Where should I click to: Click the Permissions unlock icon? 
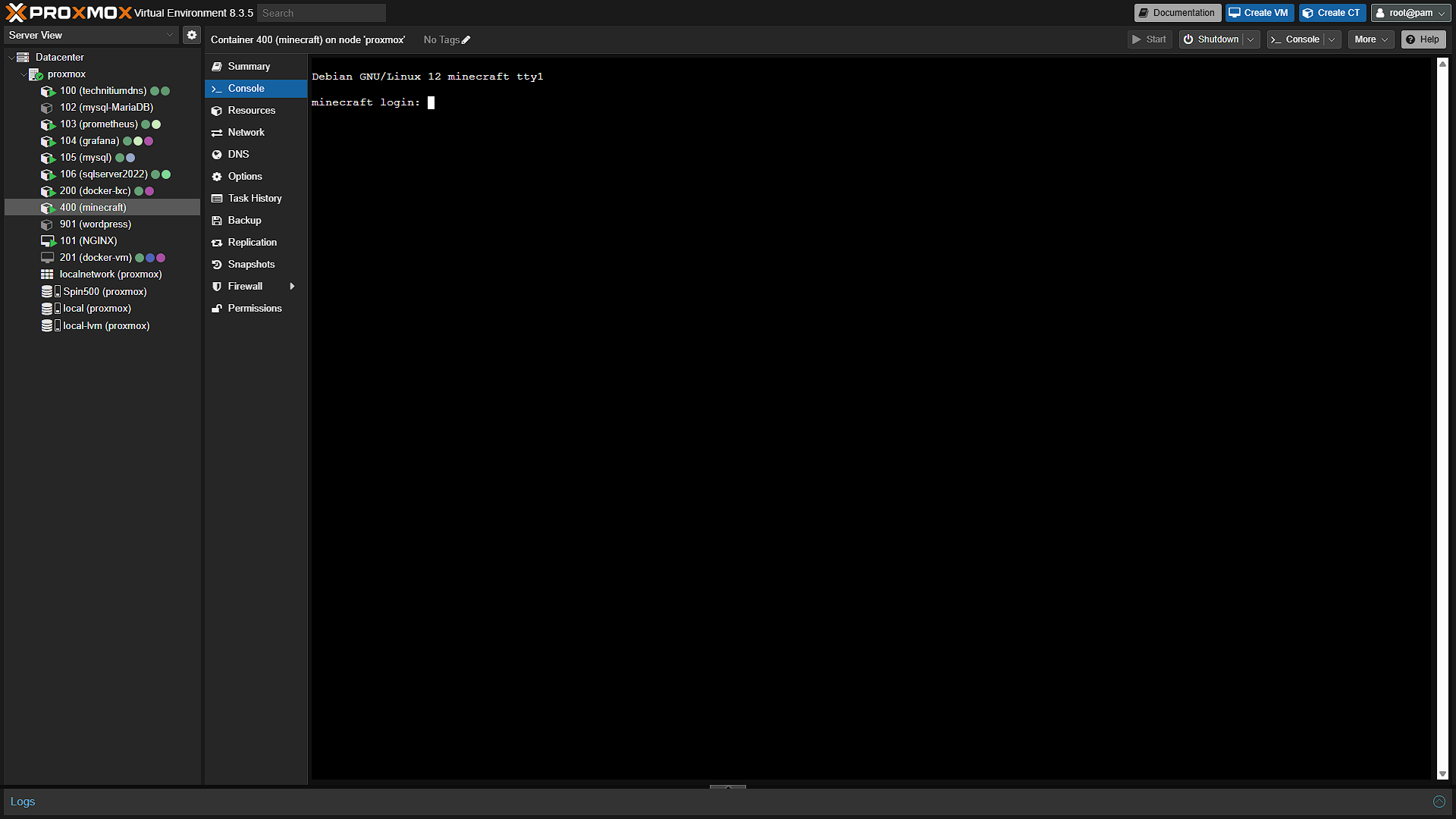coord(217,309)
